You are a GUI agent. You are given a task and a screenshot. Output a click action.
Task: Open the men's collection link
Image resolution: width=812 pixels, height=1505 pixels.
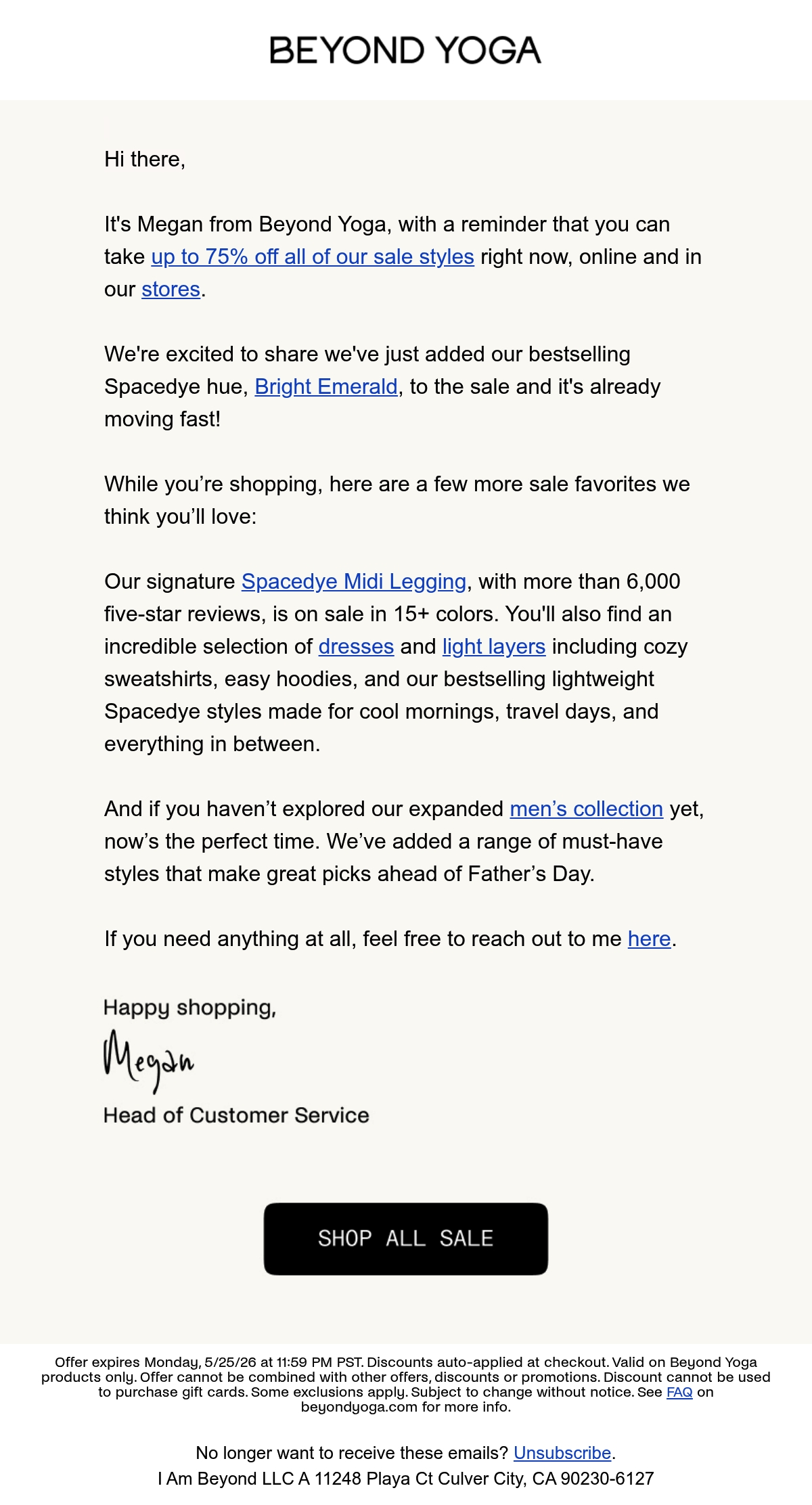coord(586,809)
